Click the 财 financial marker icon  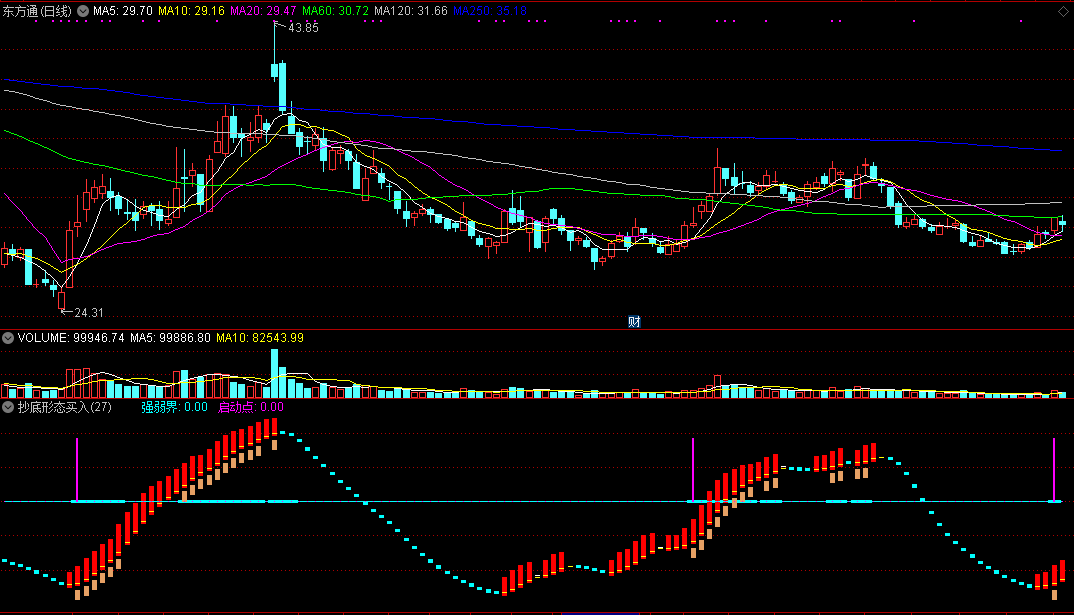point(634,322)
